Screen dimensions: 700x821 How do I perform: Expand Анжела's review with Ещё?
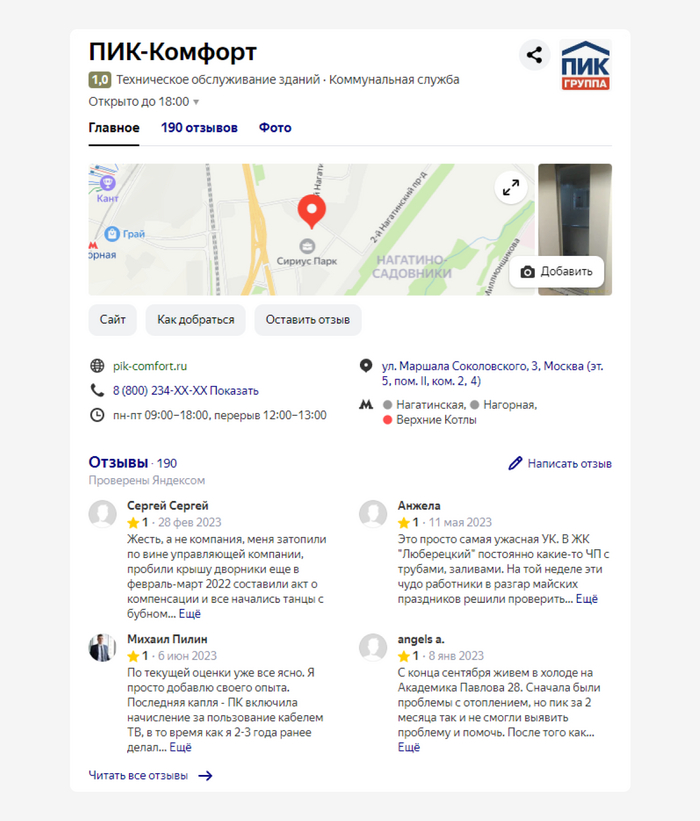pos(586,598)
